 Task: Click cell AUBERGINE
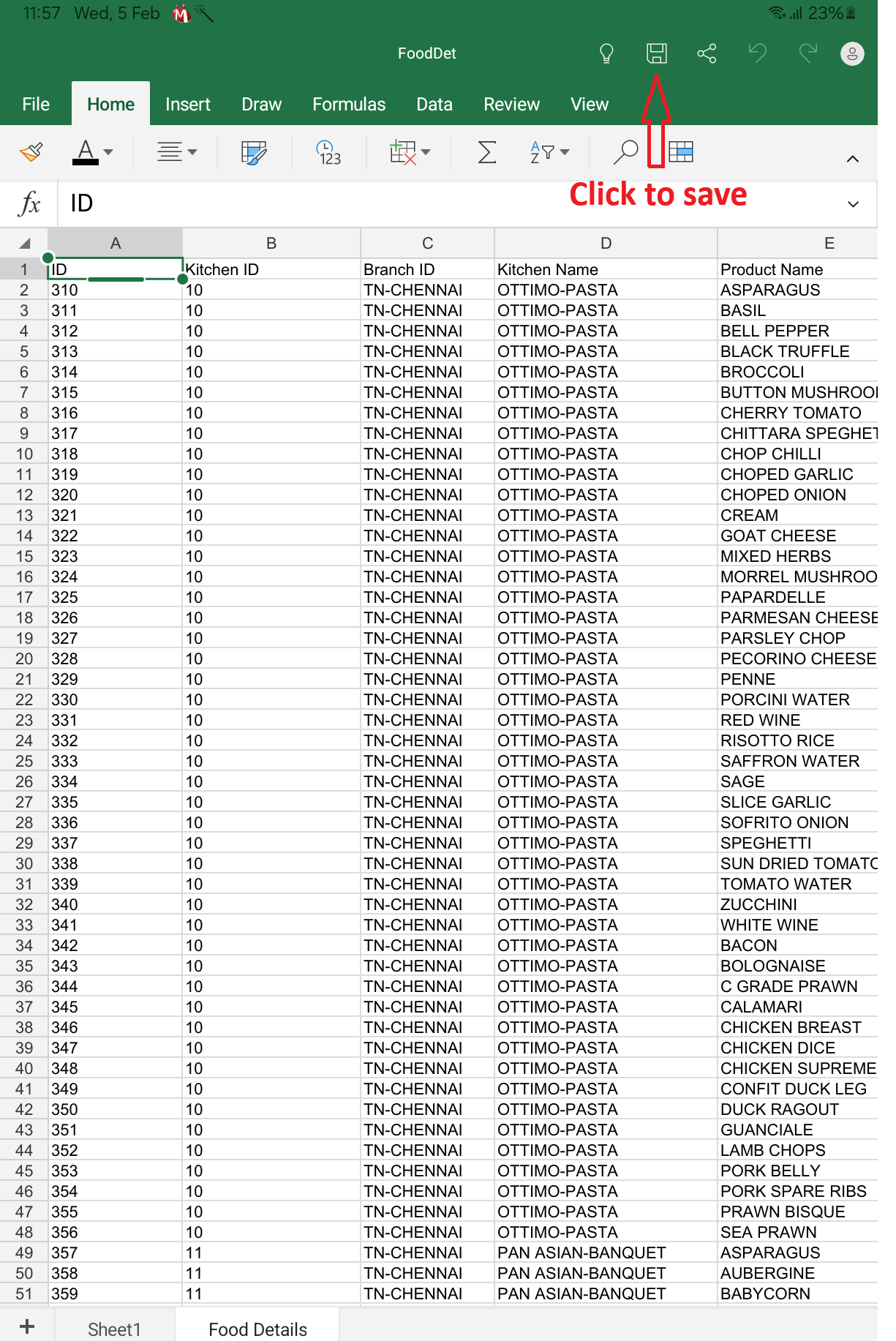(x=798, y=1273)
